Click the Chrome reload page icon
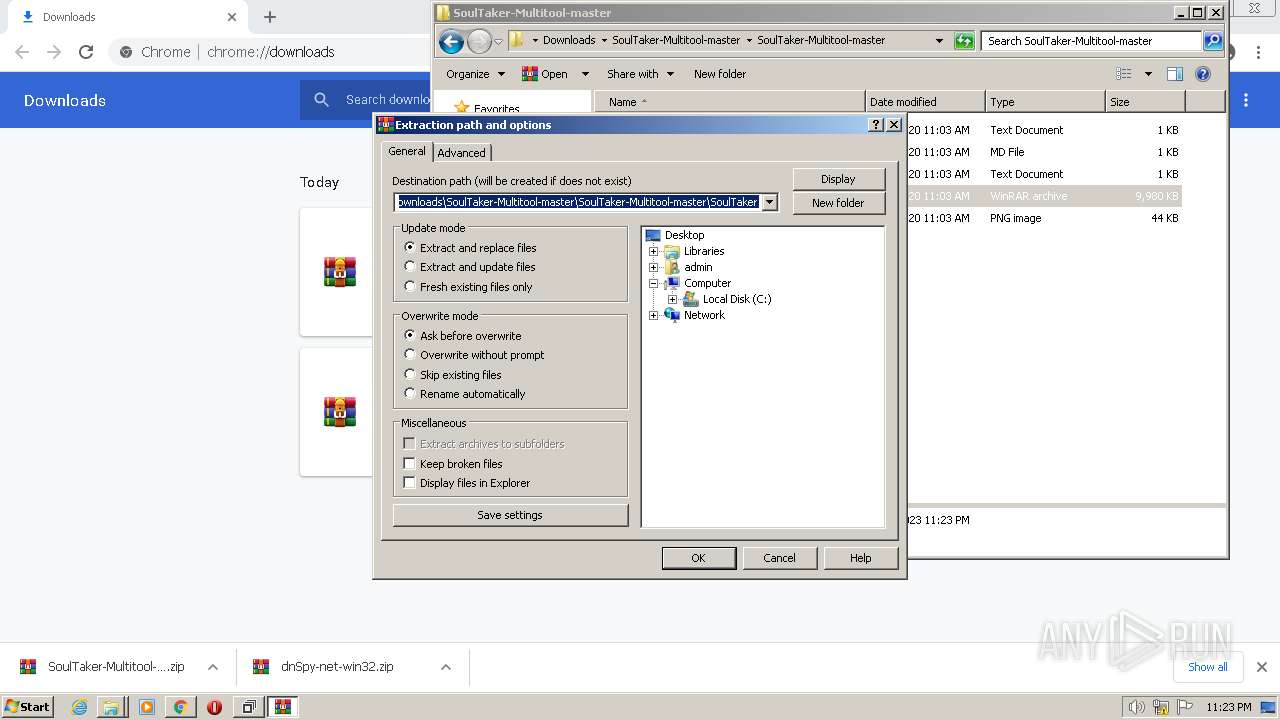This screenshot has height=720, width=1280. [86, 52]
